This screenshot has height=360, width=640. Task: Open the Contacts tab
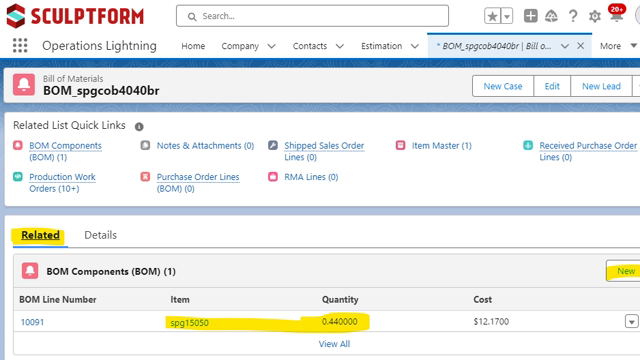click(310, 46)
